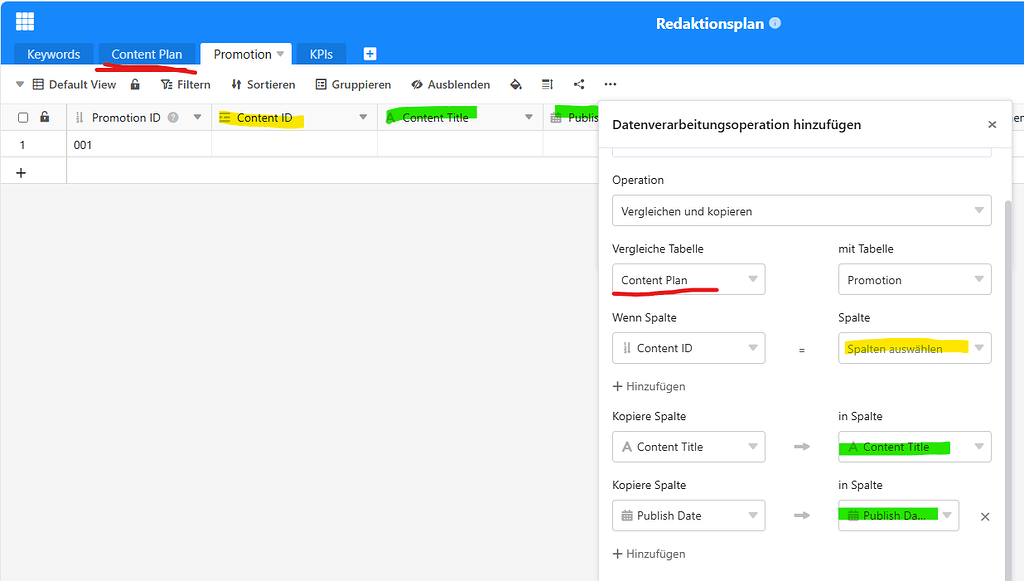1024x581 pixels.
Task: Open the ellipsis more options icon
Action: [610, 85]
